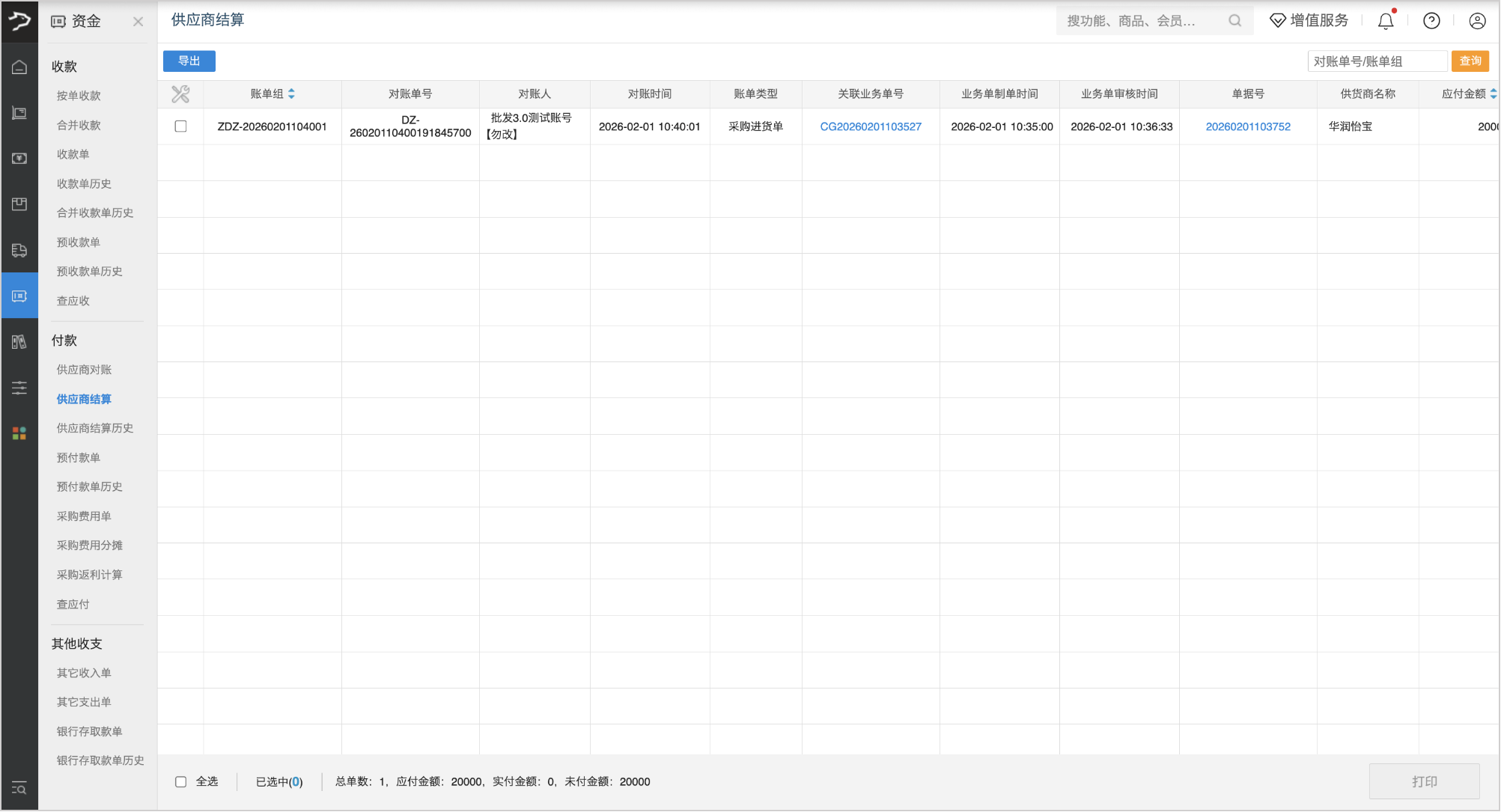Click the table column settings wrench icon
This screenshot has height=812, width=1501.
click(180, 94)
